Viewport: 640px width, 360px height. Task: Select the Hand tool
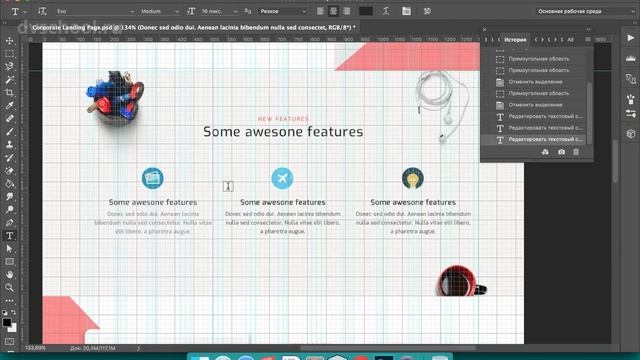tap(9, 275)
